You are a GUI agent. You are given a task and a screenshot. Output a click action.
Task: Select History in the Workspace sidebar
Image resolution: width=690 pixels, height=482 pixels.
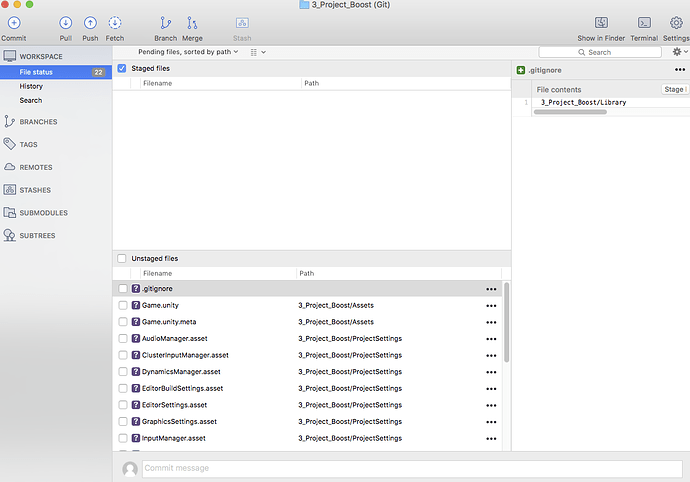pyautogui.click(x=31, y=86)
